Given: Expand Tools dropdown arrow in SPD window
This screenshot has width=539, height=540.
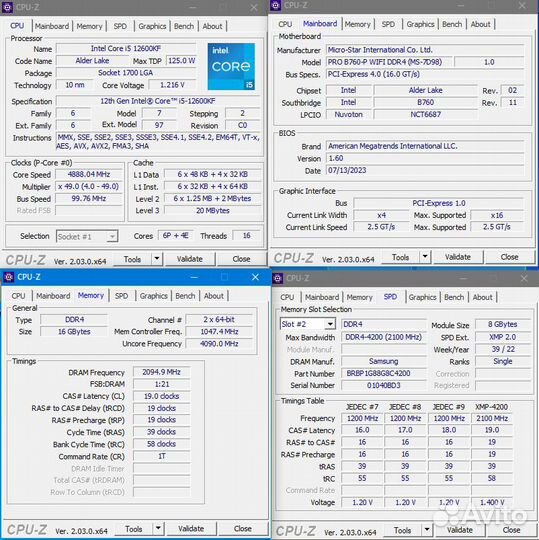Looking at the screenshot, I should pos(427,530).
